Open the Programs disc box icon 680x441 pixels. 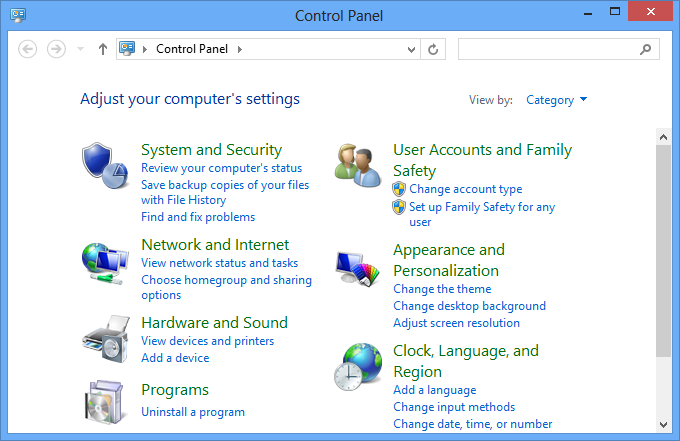pos(104,402)
